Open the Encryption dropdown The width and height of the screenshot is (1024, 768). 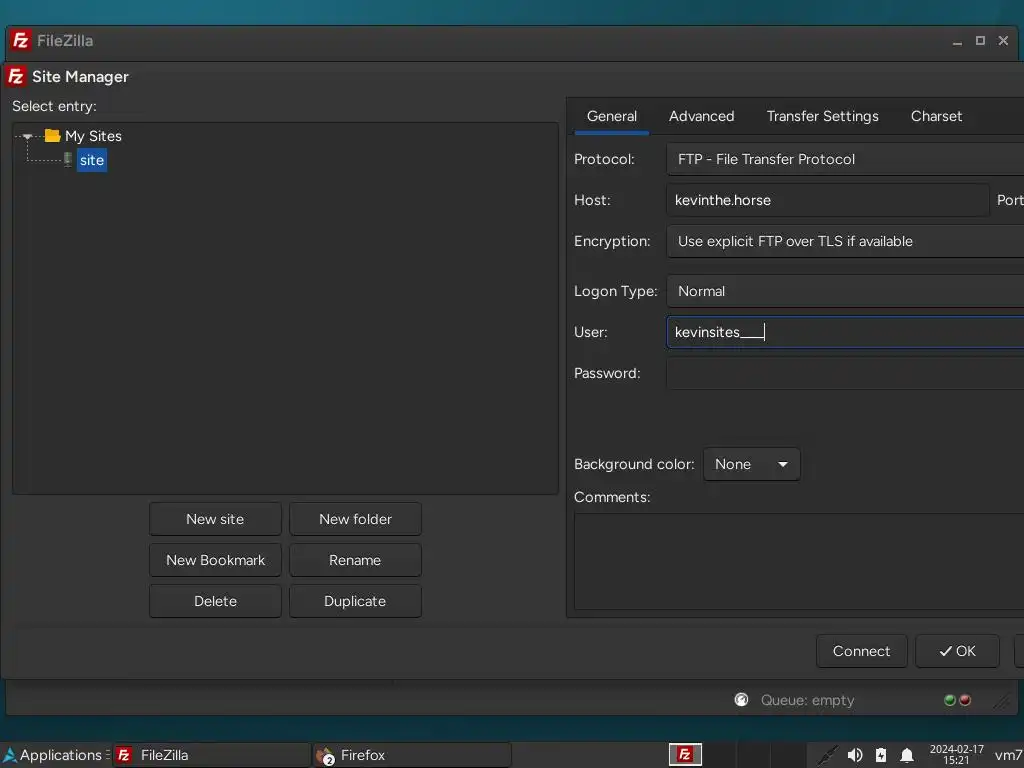[845, 242]
